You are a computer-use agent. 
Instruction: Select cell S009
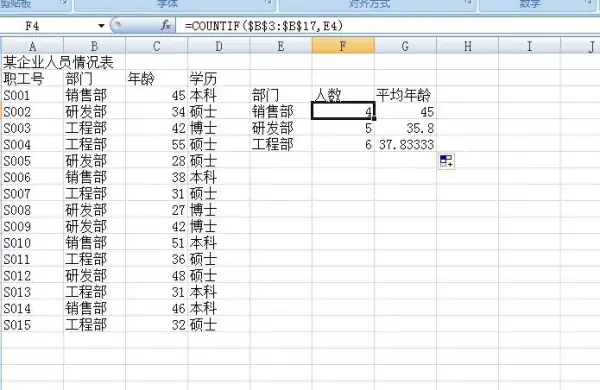33,226
